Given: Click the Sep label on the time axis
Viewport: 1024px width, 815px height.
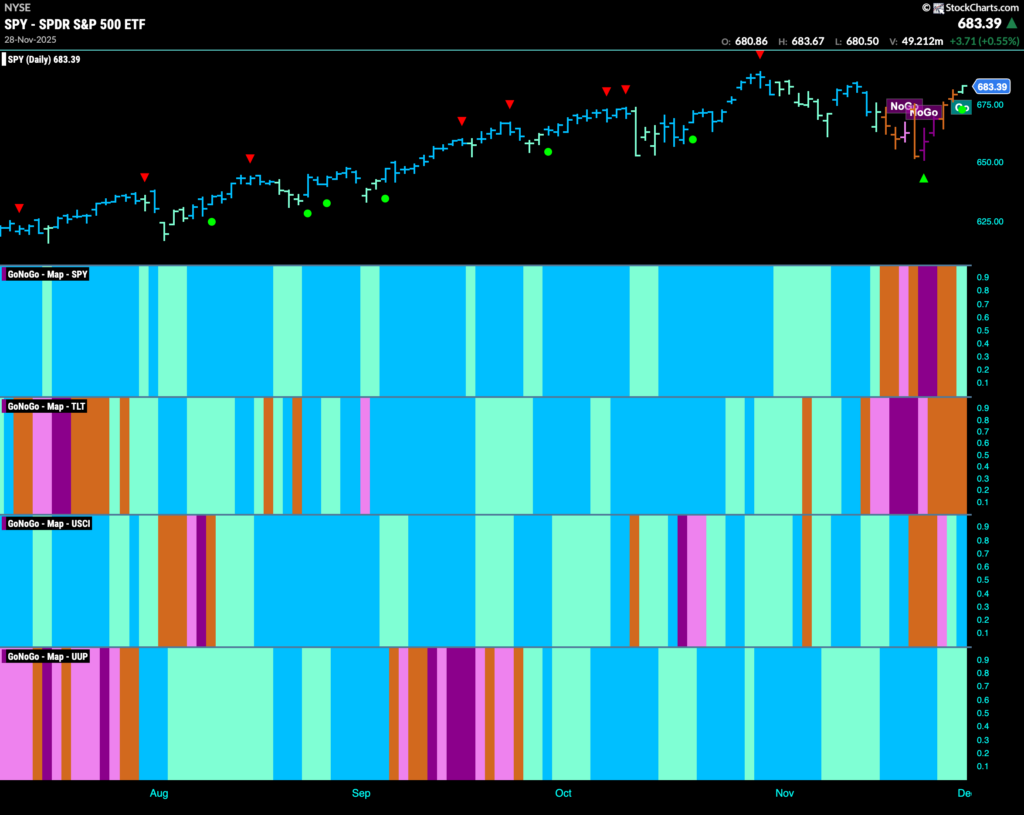Looking at the screenshot, I should 361,793.
